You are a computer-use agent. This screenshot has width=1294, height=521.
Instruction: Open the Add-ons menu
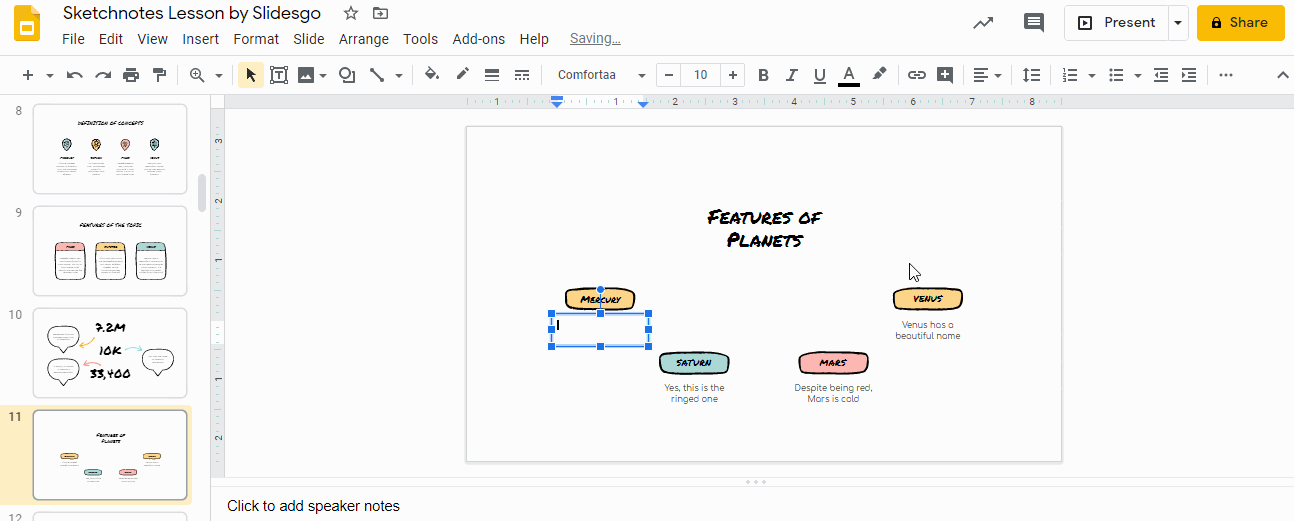point(481,39)
